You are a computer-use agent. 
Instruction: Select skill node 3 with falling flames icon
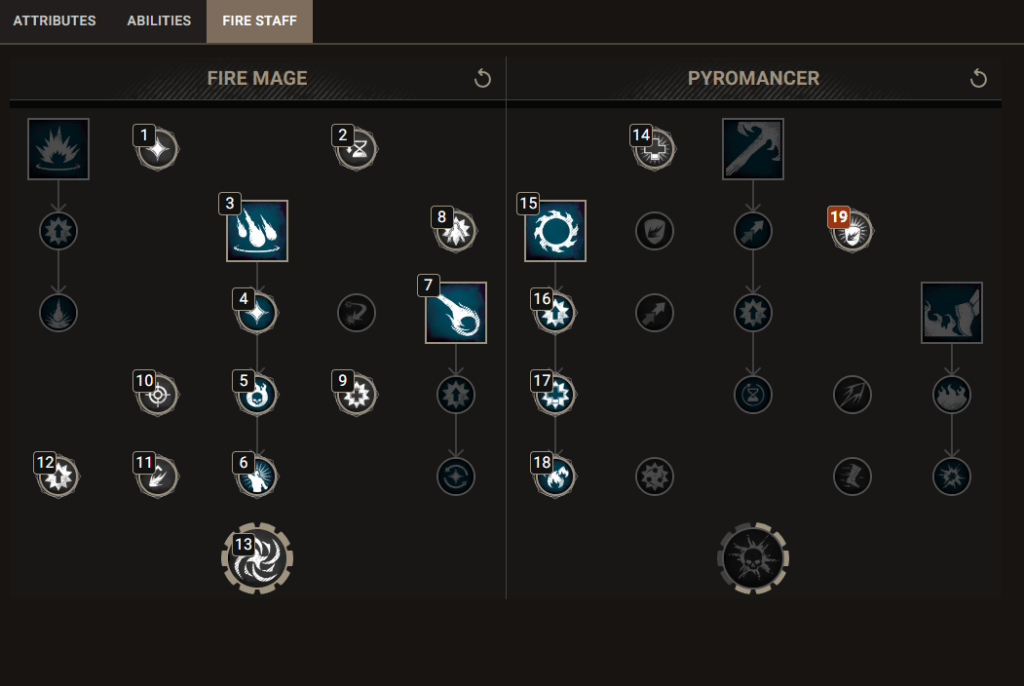coord(257,231)
